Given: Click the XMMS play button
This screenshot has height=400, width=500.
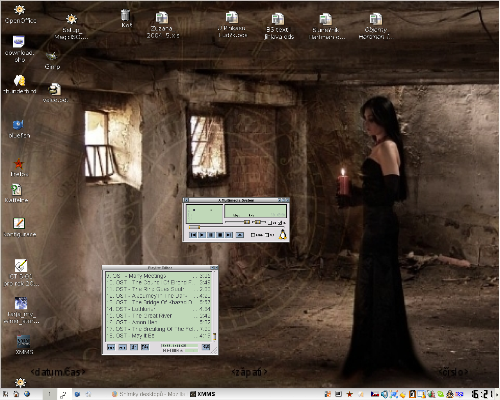Looking at the screenshot, I should [x=202, y=235].
